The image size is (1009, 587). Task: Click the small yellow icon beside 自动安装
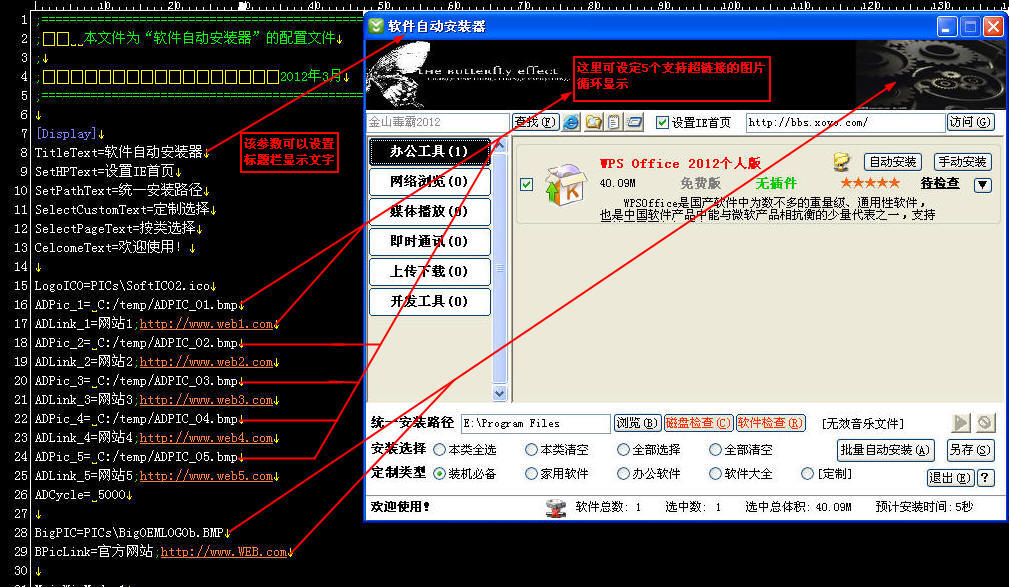(842, 162)
